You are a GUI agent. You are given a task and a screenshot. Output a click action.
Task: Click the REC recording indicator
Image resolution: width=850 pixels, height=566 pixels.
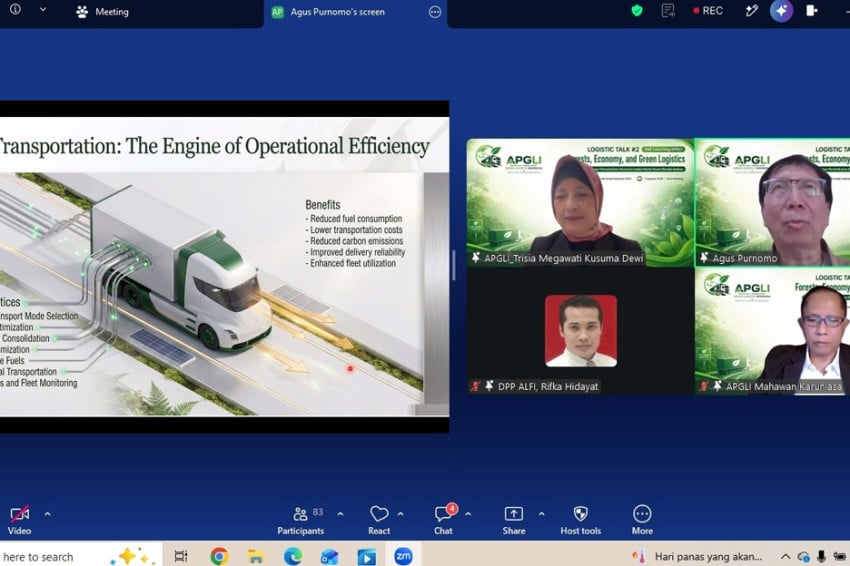[x=707, y=10]
